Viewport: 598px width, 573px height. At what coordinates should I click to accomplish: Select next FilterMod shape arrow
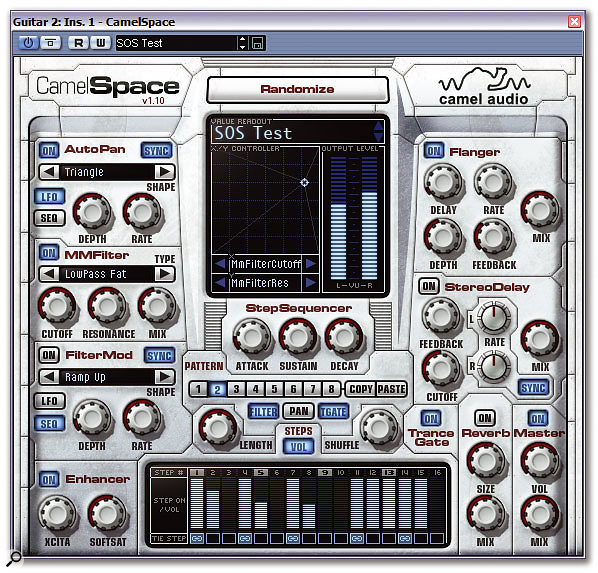point(165,377)
